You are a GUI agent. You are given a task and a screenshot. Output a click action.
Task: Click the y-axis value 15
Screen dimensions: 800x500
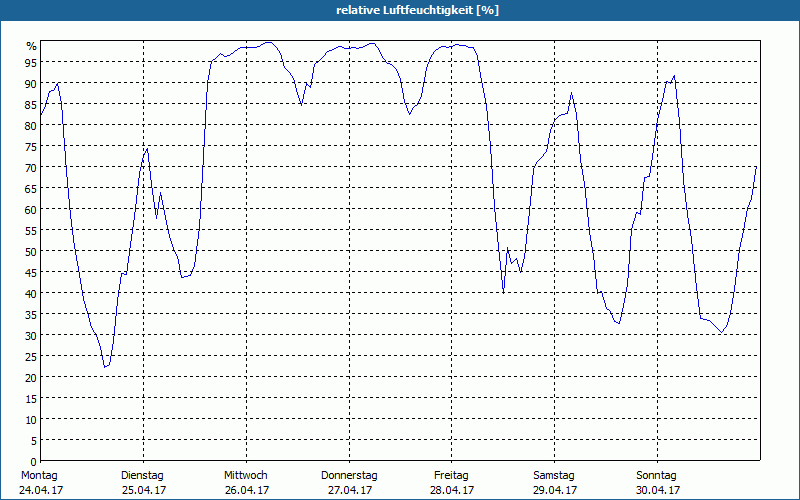(31, 398)
